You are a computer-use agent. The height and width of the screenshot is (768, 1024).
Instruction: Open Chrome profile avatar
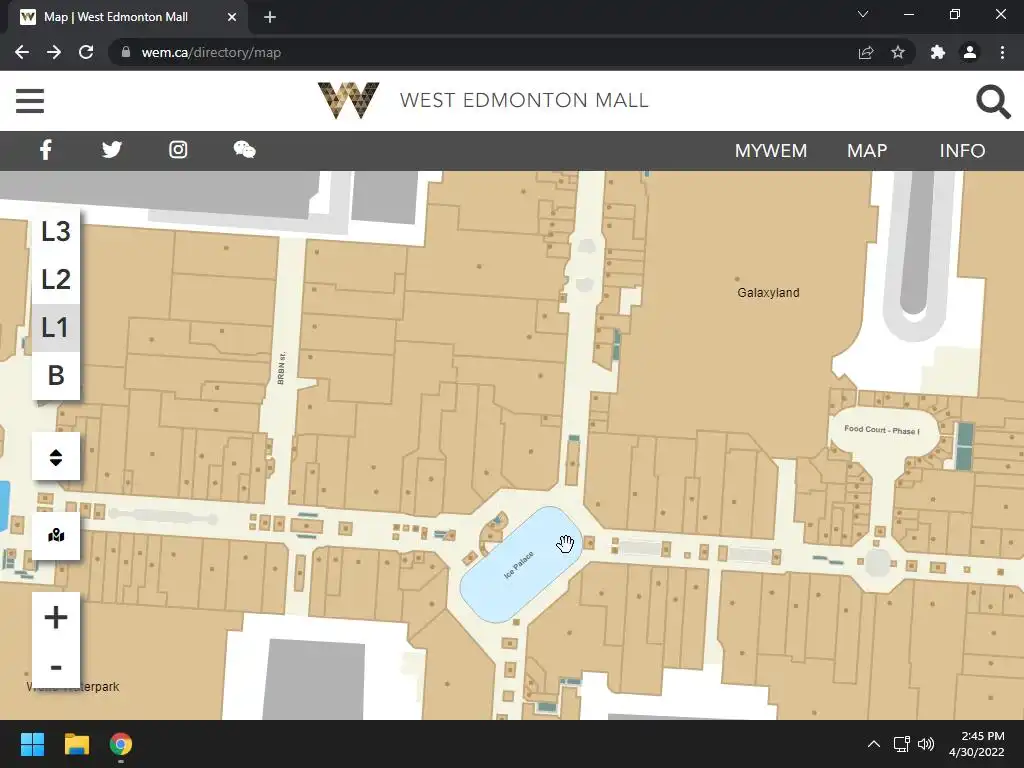[970, 52]
